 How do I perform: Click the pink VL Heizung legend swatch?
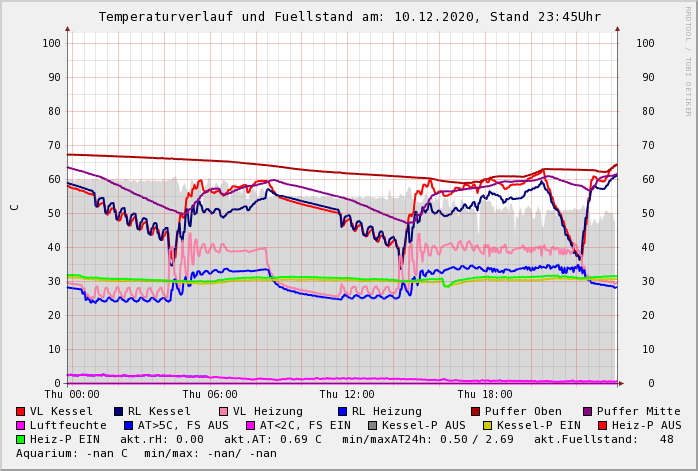point(223,411)
